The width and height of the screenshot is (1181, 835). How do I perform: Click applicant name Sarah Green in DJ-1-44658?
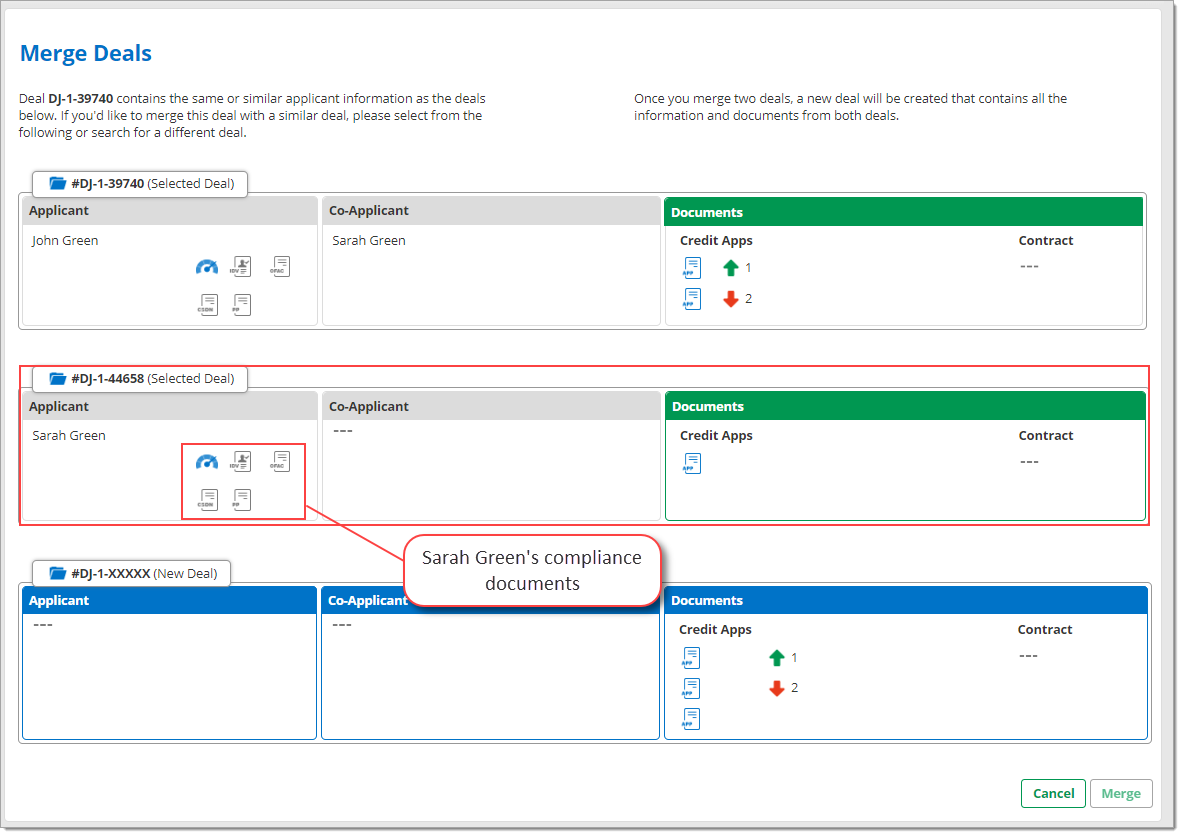69,435
